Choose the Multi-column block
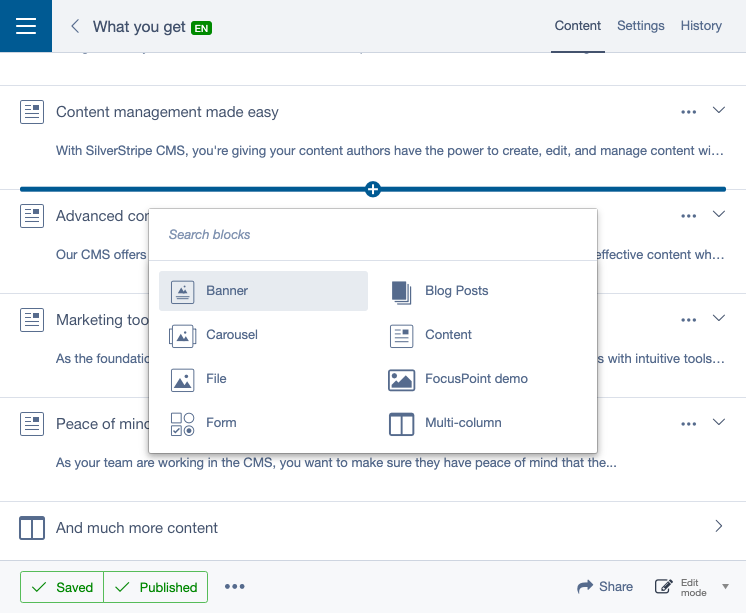 click(x=462, y=423)
